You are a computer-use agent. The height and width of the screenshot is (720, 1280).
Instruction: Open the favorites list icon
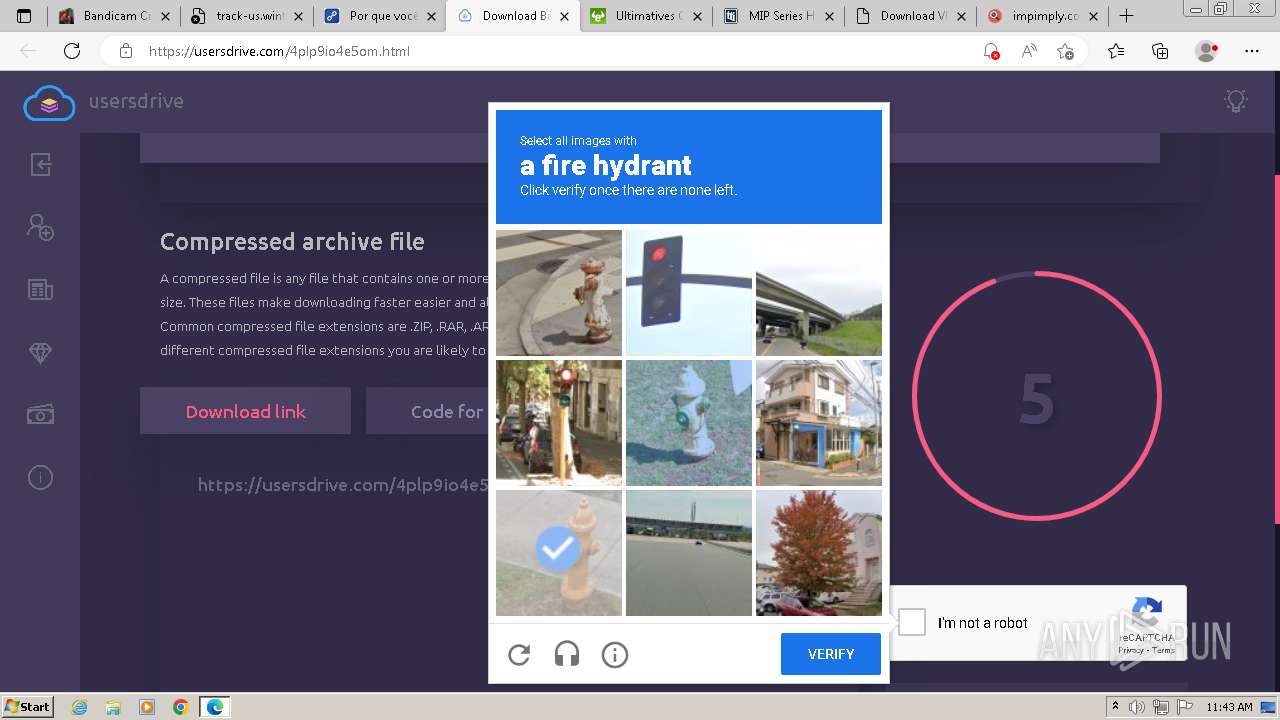point(1116,51)
